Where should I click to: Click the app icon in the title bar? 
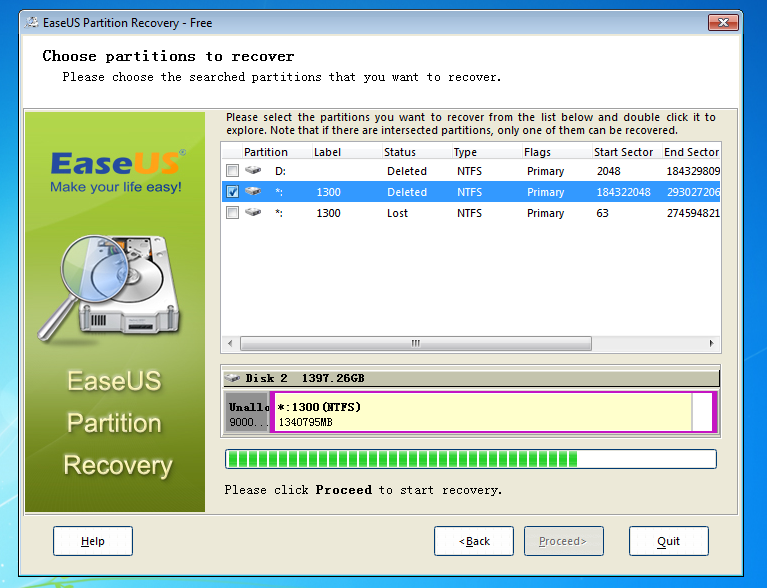[x=32, y=23]
